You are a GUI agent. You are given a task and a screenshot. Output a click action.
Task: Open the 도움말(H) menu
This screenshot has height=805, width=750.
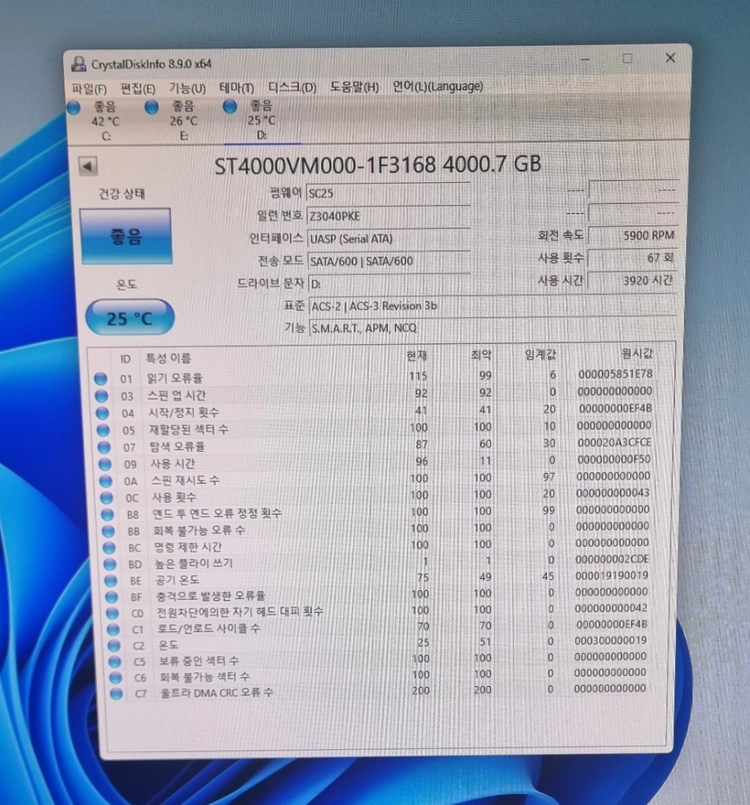tap(354, 87)
